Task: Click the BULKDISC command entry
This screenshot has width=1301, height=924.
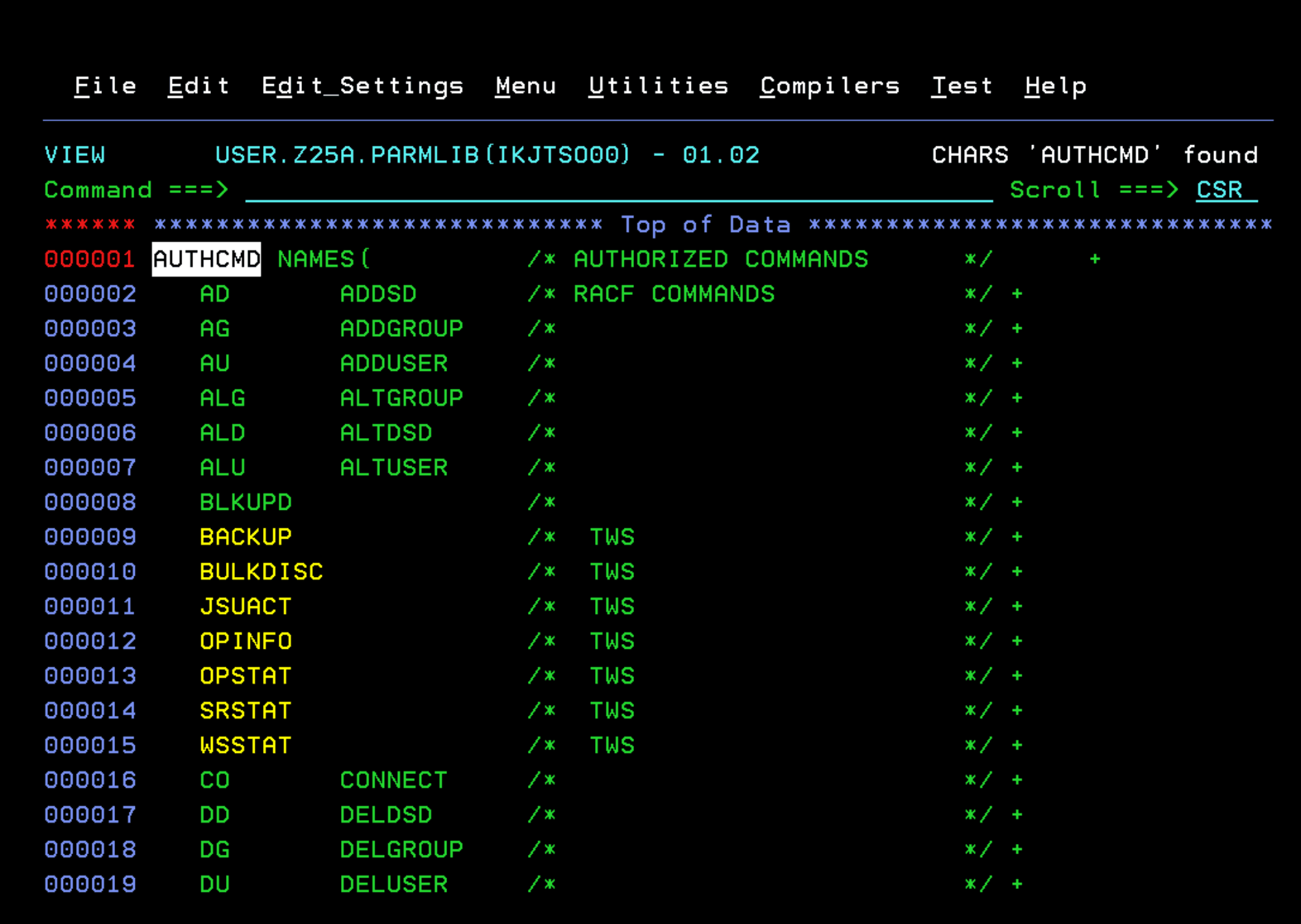Action: point(261,572)
